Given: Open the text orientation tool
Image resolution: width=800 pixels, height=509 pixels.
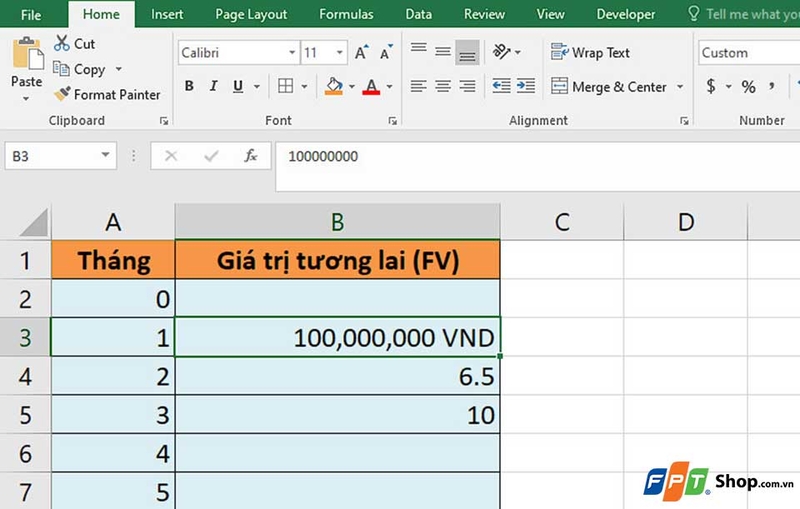Looking at the screenshot, I should 502,52.
